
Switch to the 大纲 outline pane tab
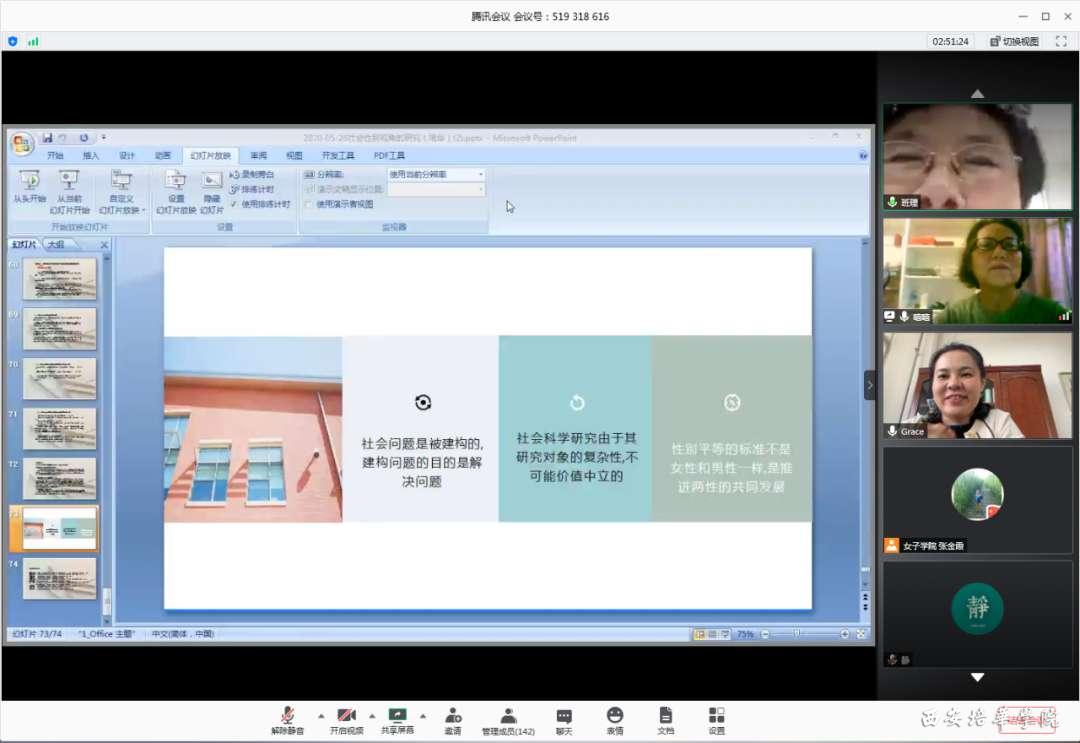pos(56,244)
